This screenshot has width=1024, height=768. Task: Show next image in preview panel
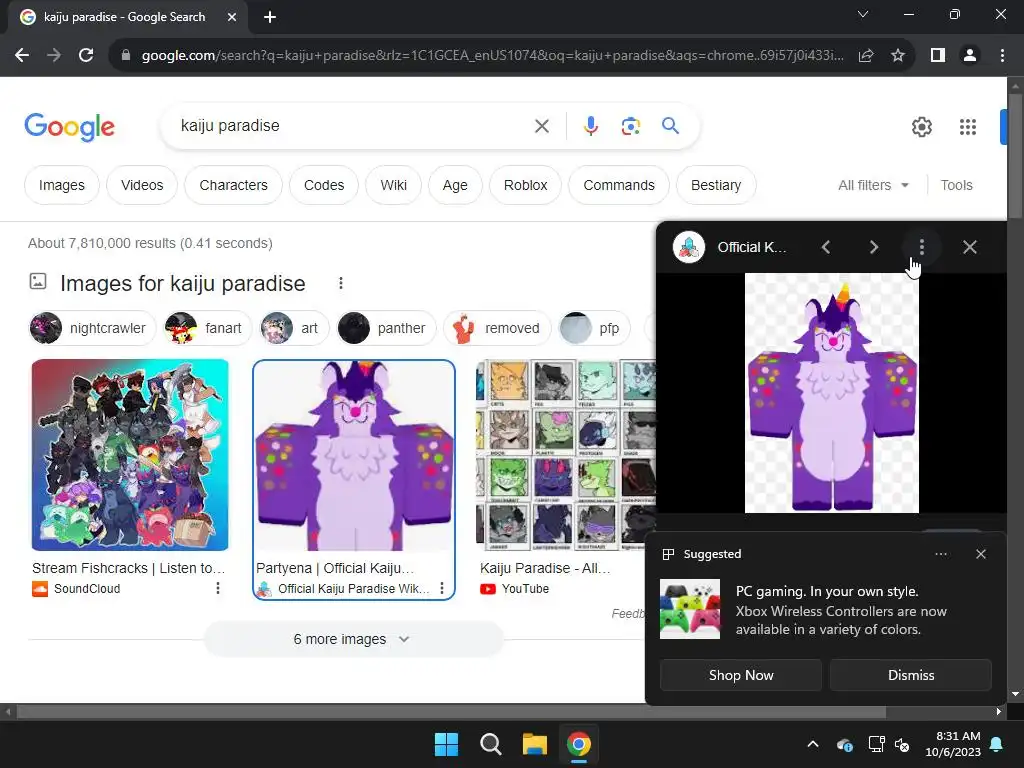(873, 247)
